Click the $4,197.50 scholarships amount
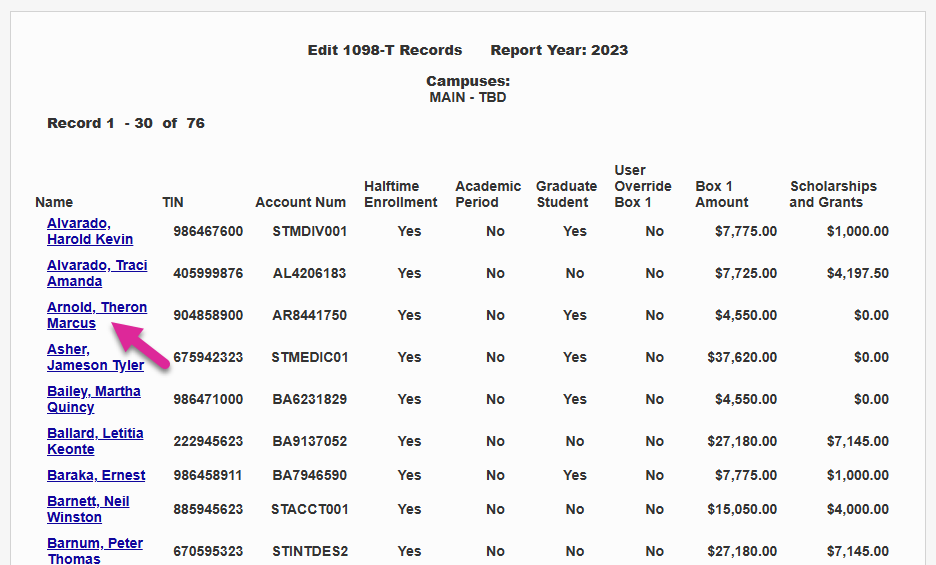Image resolution: width=936 pixels, height=565 pixels. pyautogui.click(x=857, y=273)
